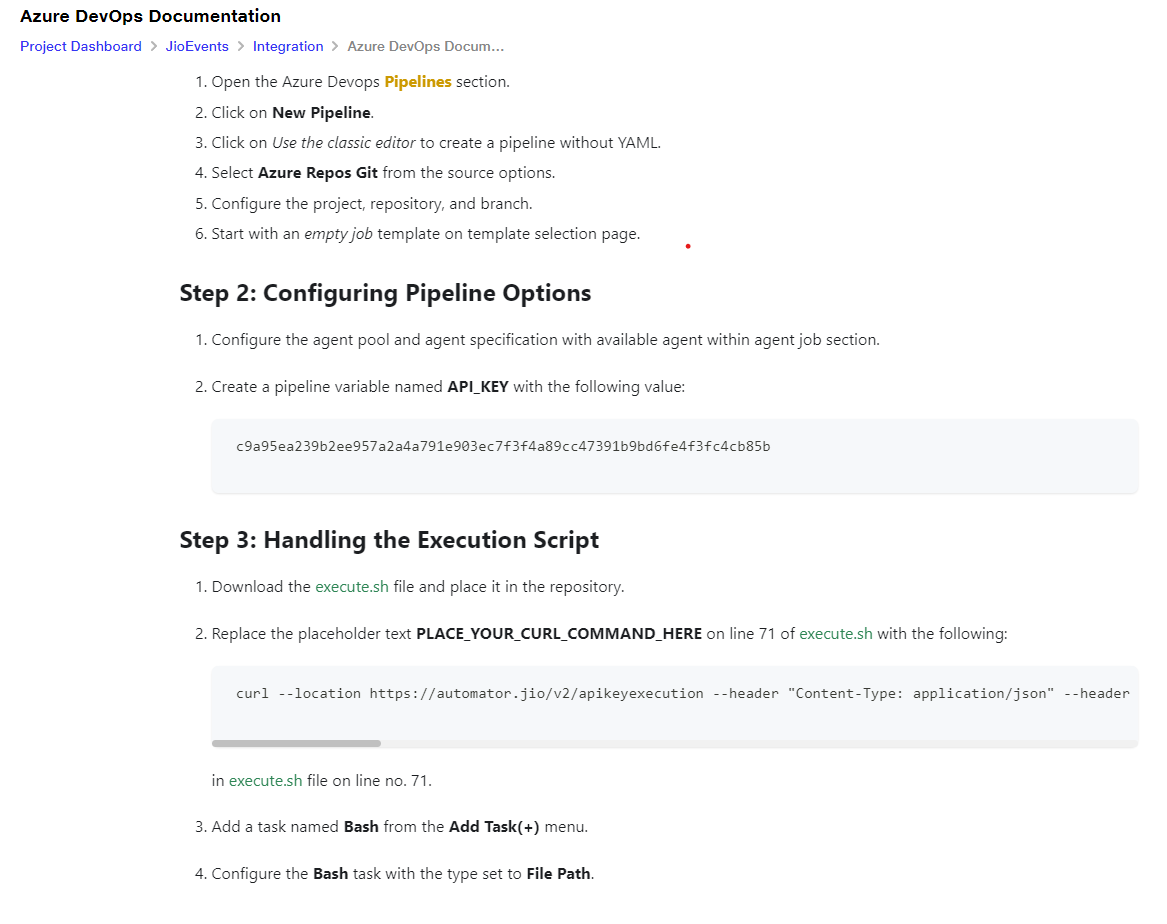Viewport: 1167px width, 924px height.
Task: Click the PLACE_YOUR_CURL_COMMAND_HERE placeholder text
Action: point(559,634)
